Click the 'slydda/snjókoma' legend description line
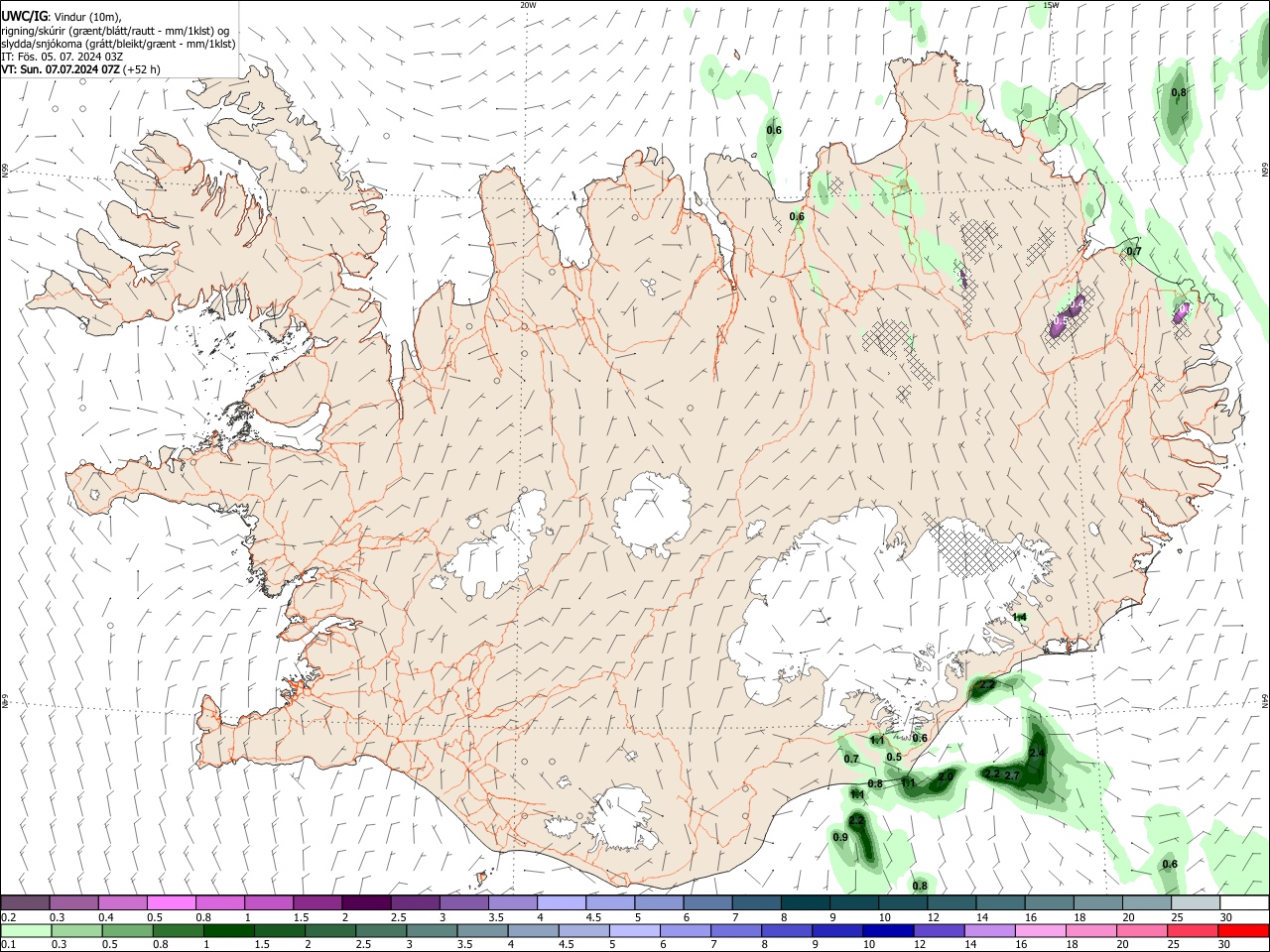Screen dimensions: 1270x952 (118, 44)
